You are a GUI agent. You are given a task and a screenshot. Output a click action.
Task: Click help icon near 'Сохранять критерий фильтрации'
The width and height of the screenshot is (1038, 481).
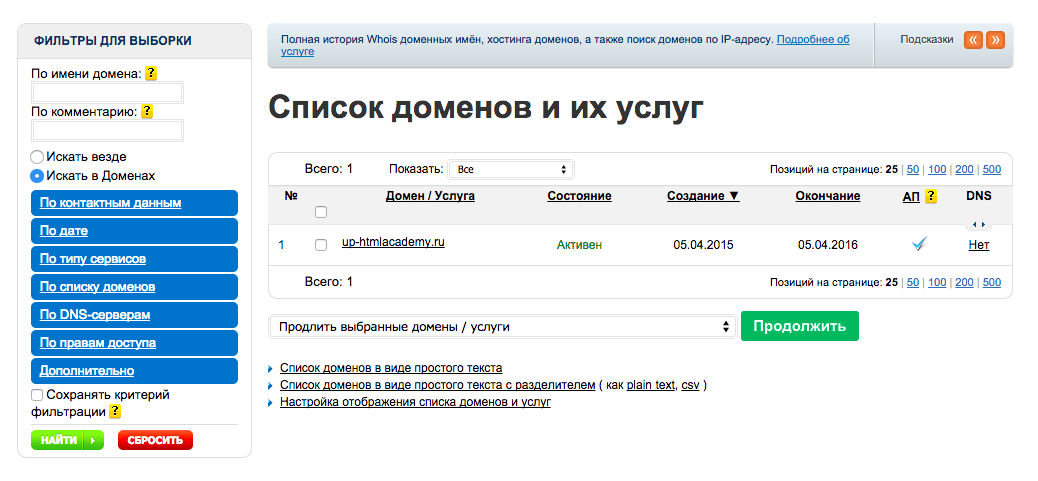coord(115,411)
